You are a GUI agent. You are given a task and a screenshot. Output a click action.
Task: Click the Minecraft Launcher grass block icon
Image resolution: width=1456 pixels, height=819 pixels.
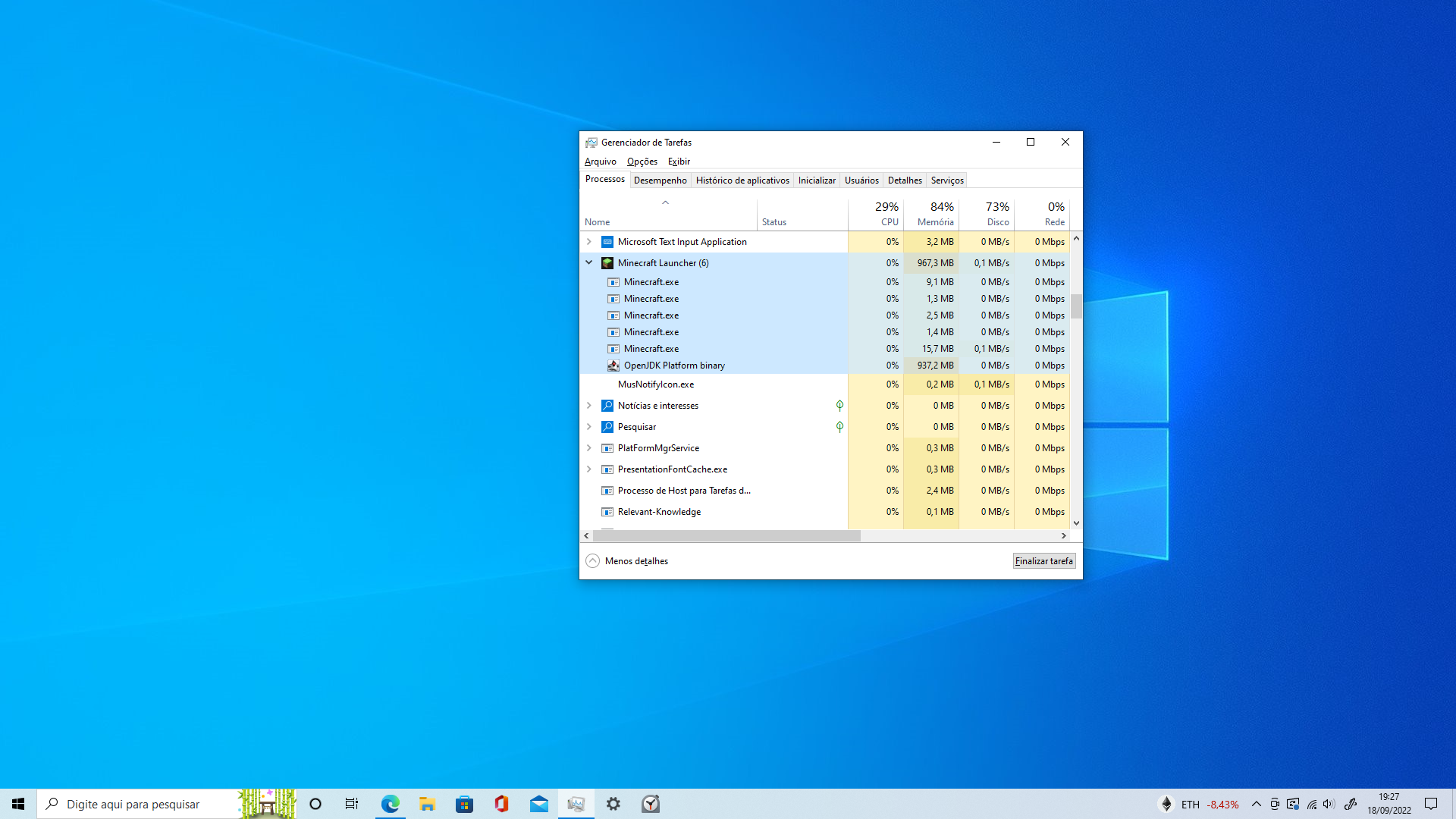coord(607,263)
